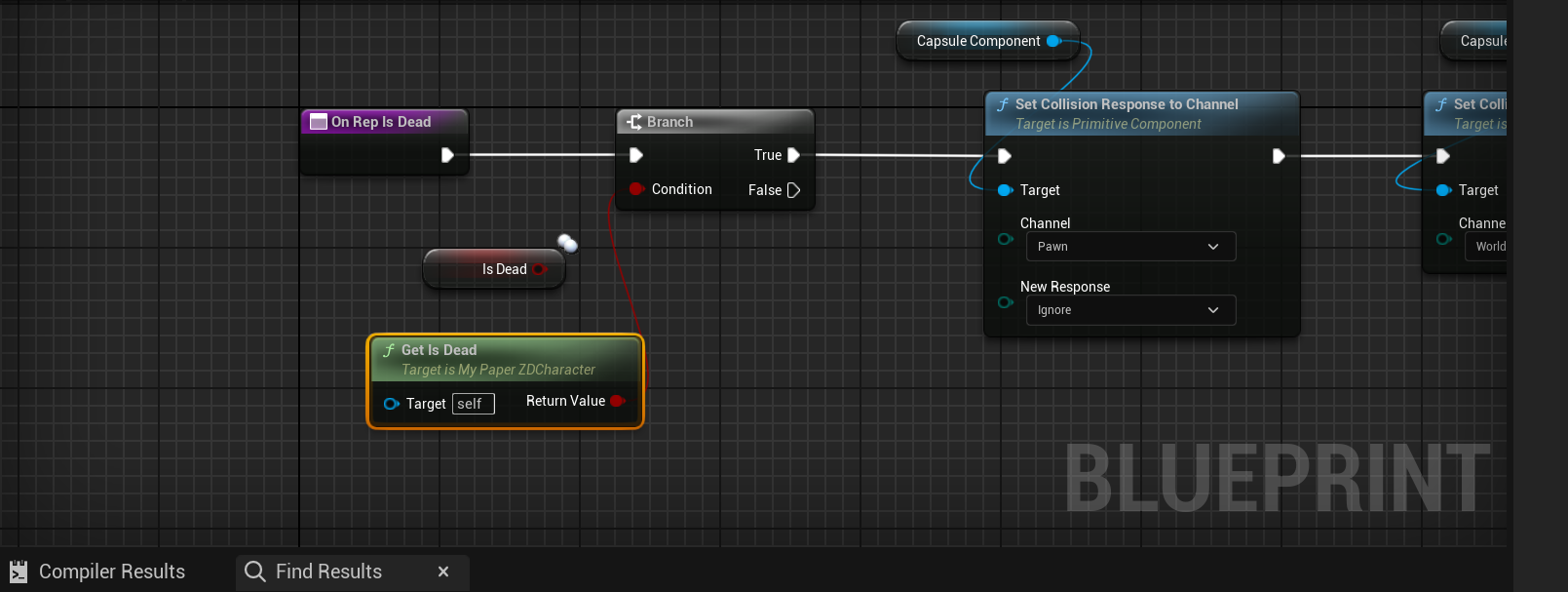Close the Find Results tab
Image resolution: width=1568 pixels, height=592 pixels.
(443, 572)
